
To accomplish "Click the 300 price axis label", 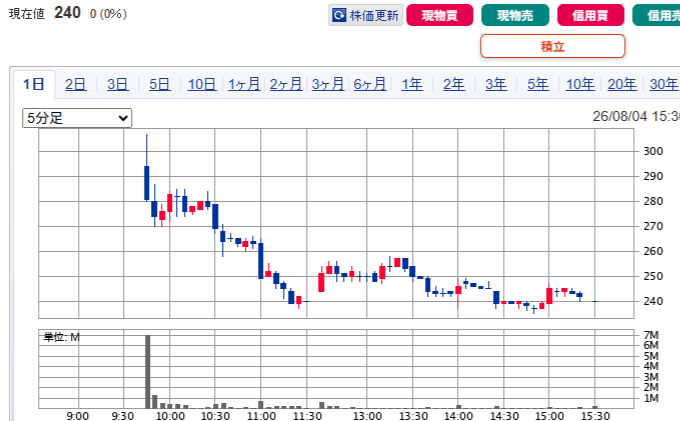I will 653,151.
